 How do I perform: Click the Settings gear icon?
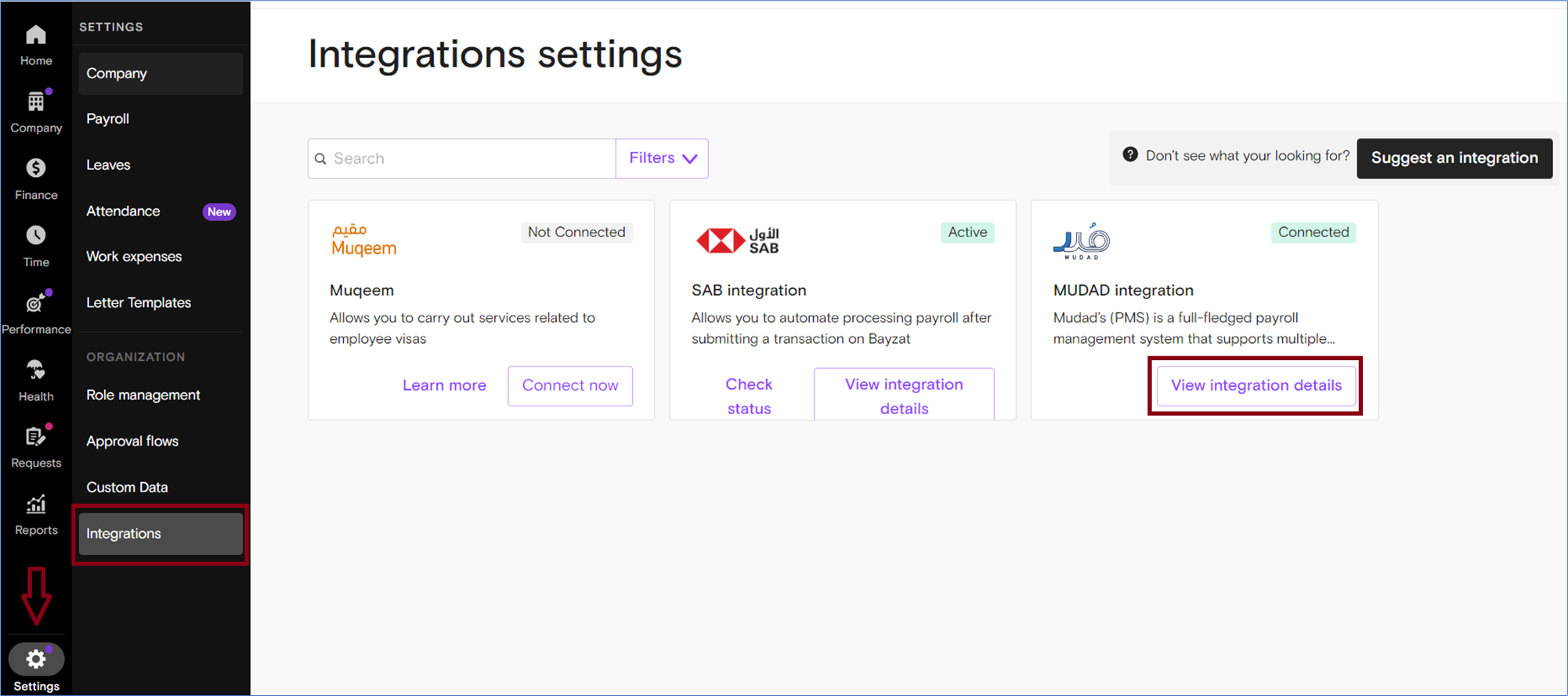click(36, 659)
